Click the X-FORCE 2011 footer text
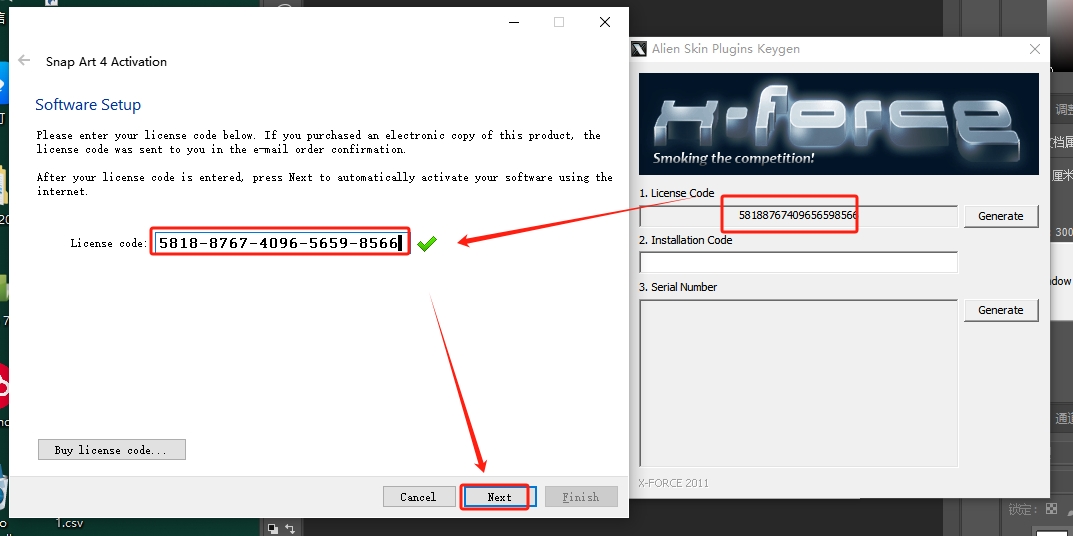 pos(673,483)
